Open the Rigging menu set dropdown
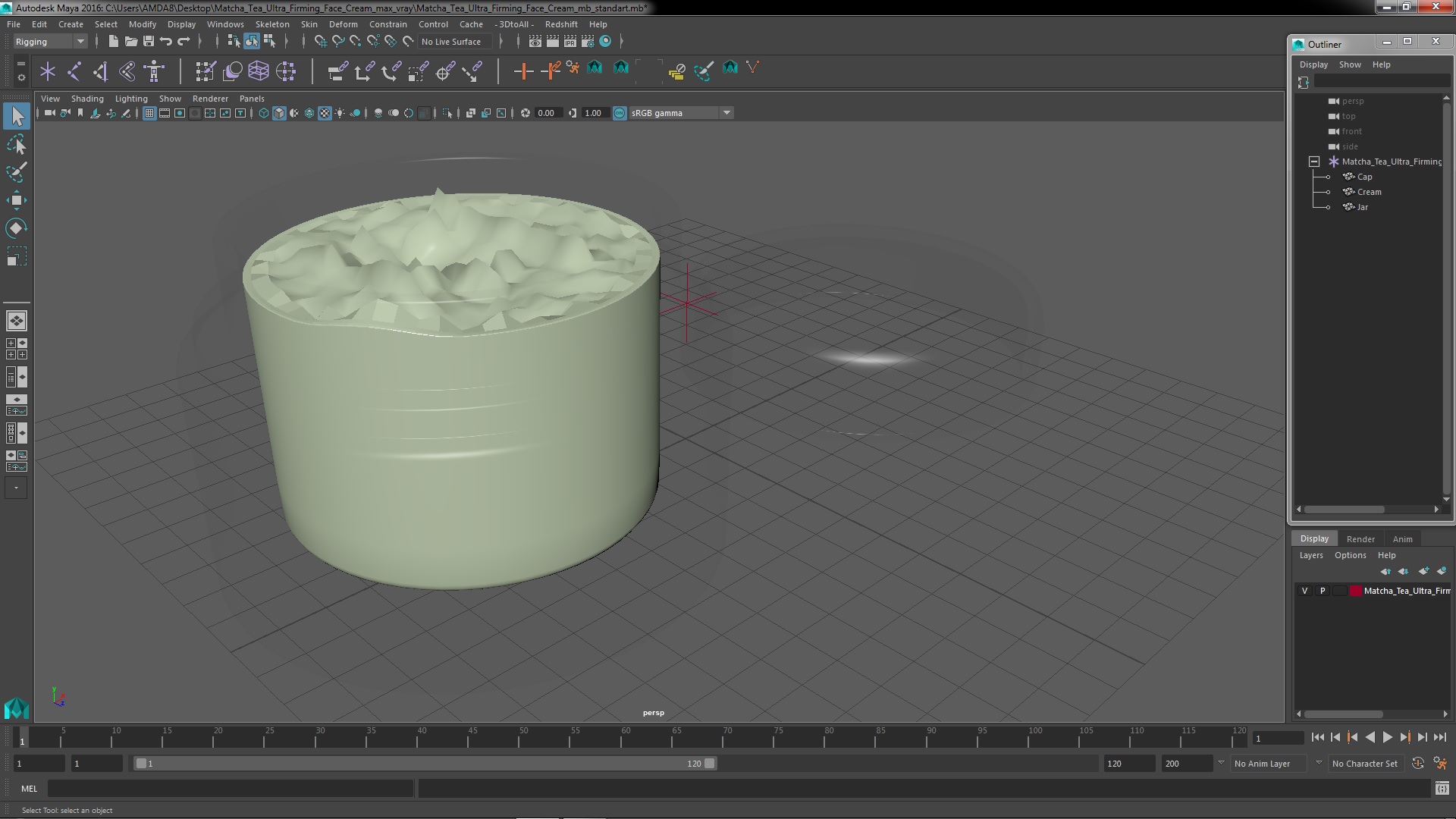This screenshot has height=819, width=1456. point(50,42)
